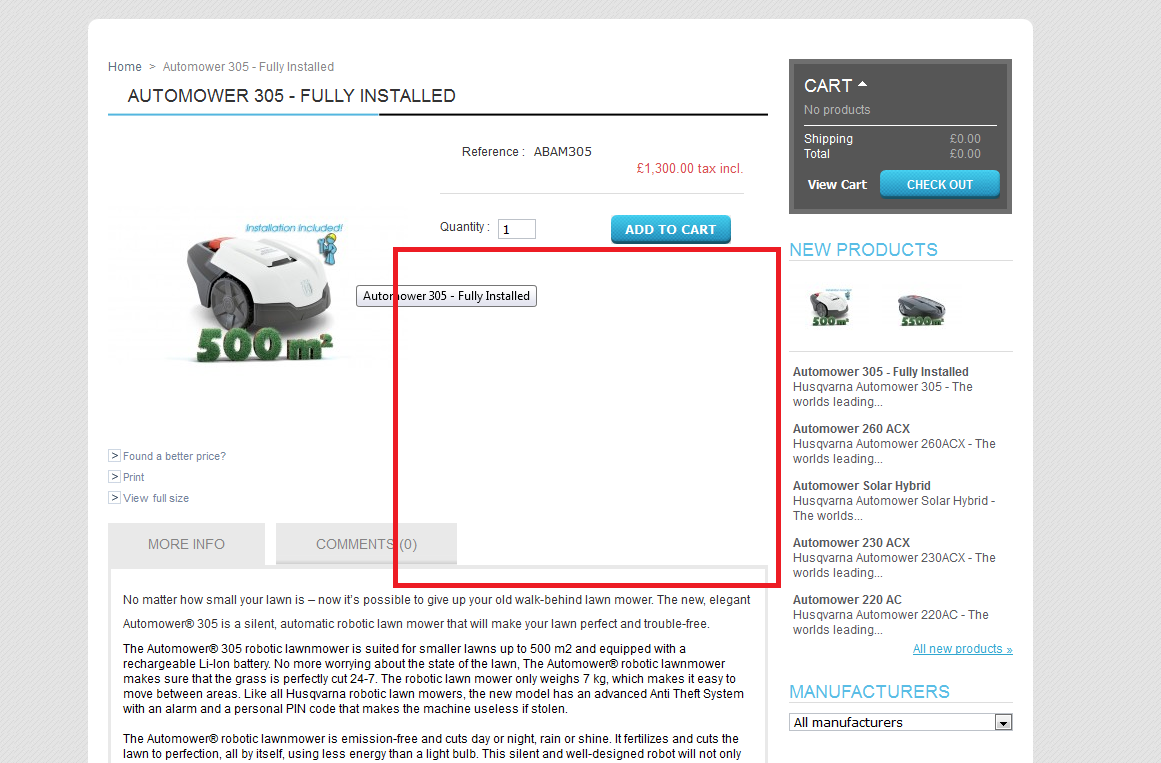Open Automower 305 - Fully Installed sidebar link

click(x=880, y=372)
